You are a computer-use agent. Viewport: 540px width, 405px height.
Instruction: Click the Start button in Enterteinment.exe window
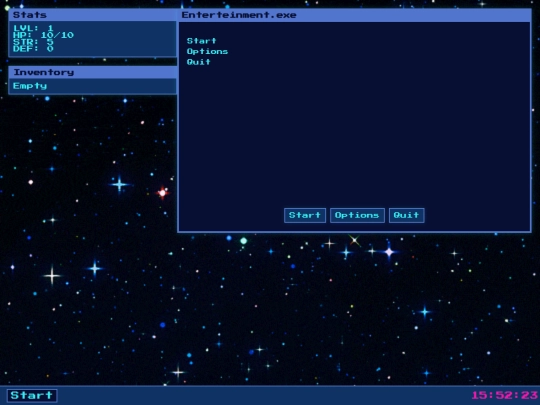[x=305, y=215]
